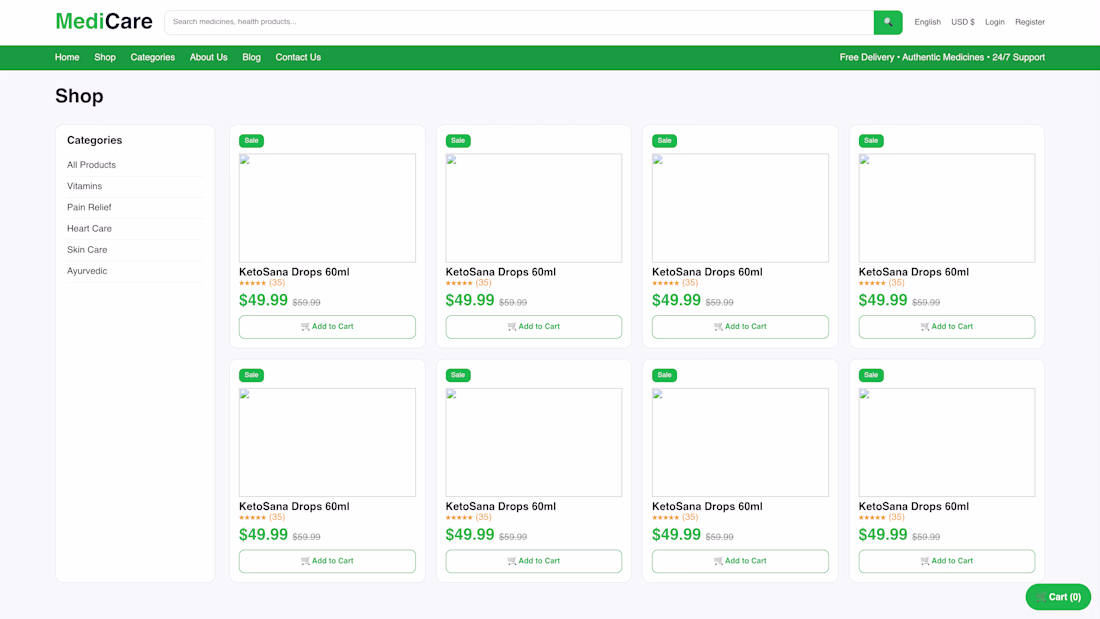
Task: Show All Products category
Action: tap(91, 165)
